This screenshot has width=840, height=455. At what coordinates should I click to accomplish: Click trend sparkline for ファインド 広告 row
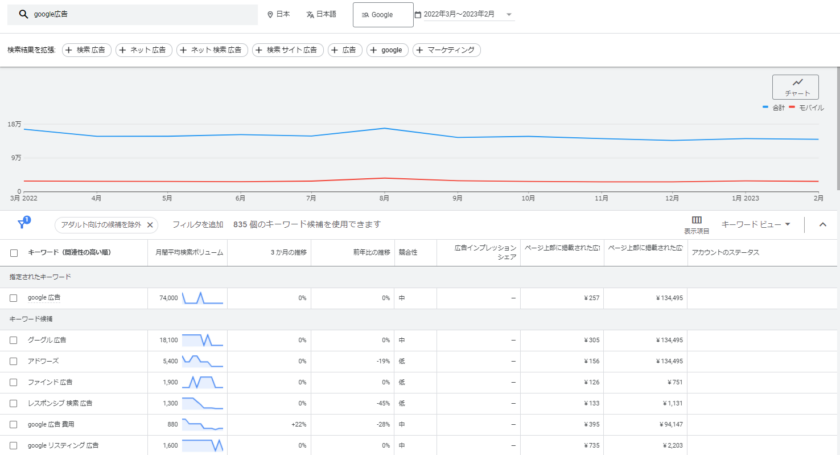[202, 383]
